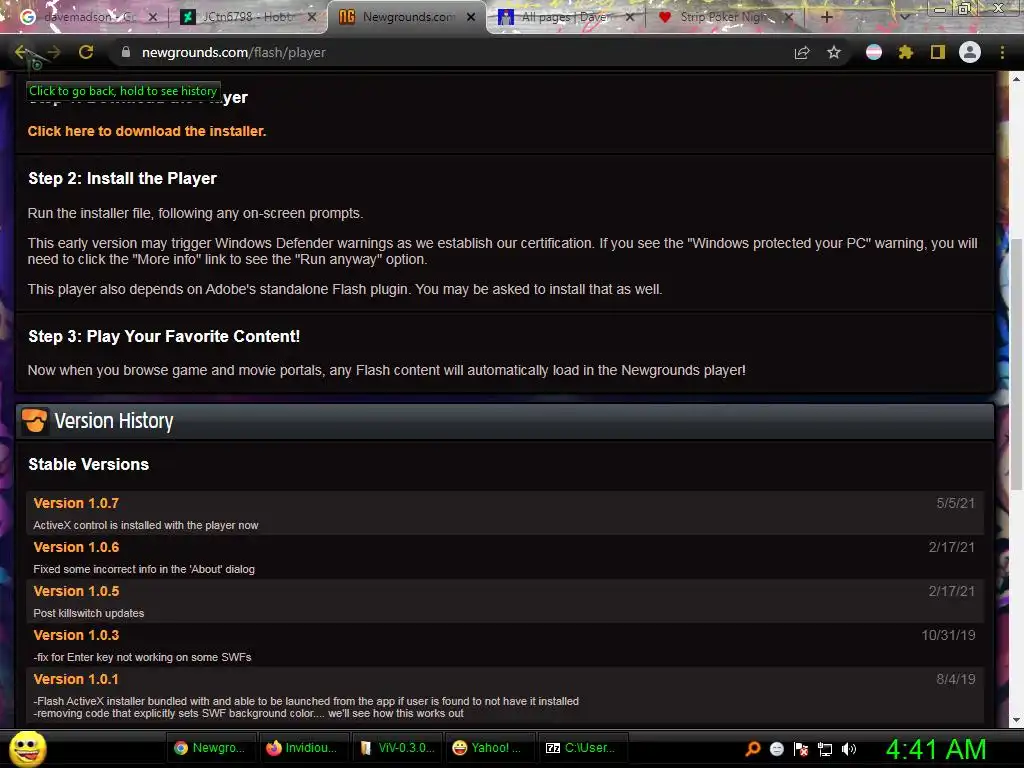Close the davemadson Google tab
Image resolution: width=1024 pixels, height=768 pixels.
tap(153, 18)
